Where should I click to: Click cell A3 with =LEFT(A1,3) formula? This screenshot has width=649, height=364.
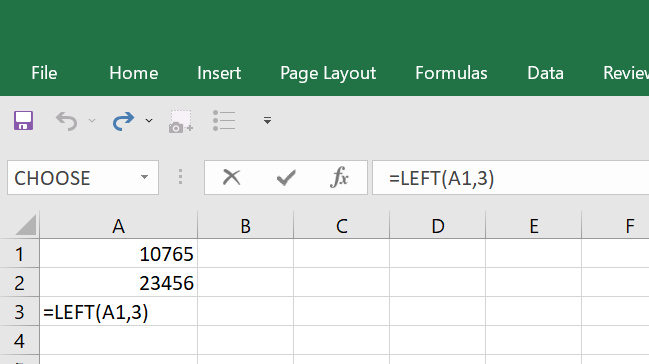pos(118,311)
